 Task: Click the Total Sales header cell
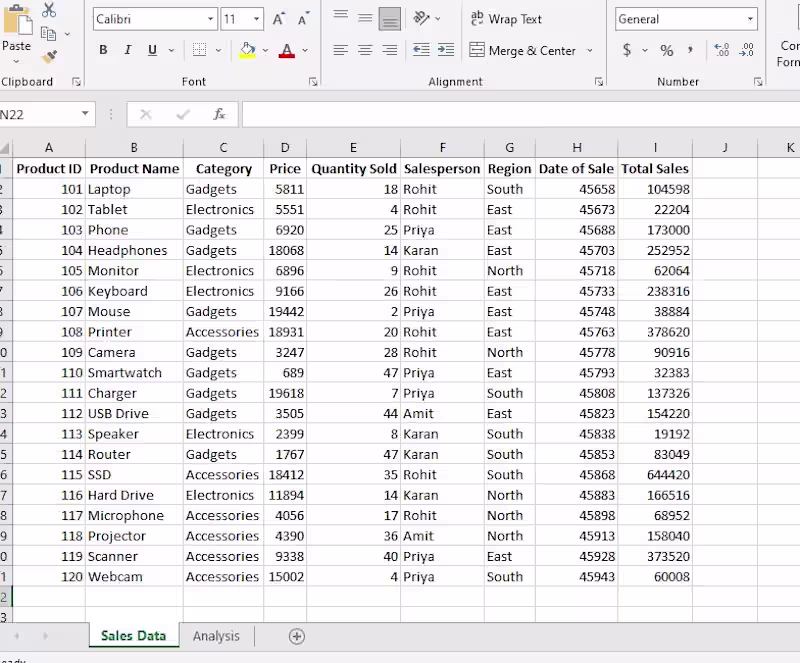point(655,169)
